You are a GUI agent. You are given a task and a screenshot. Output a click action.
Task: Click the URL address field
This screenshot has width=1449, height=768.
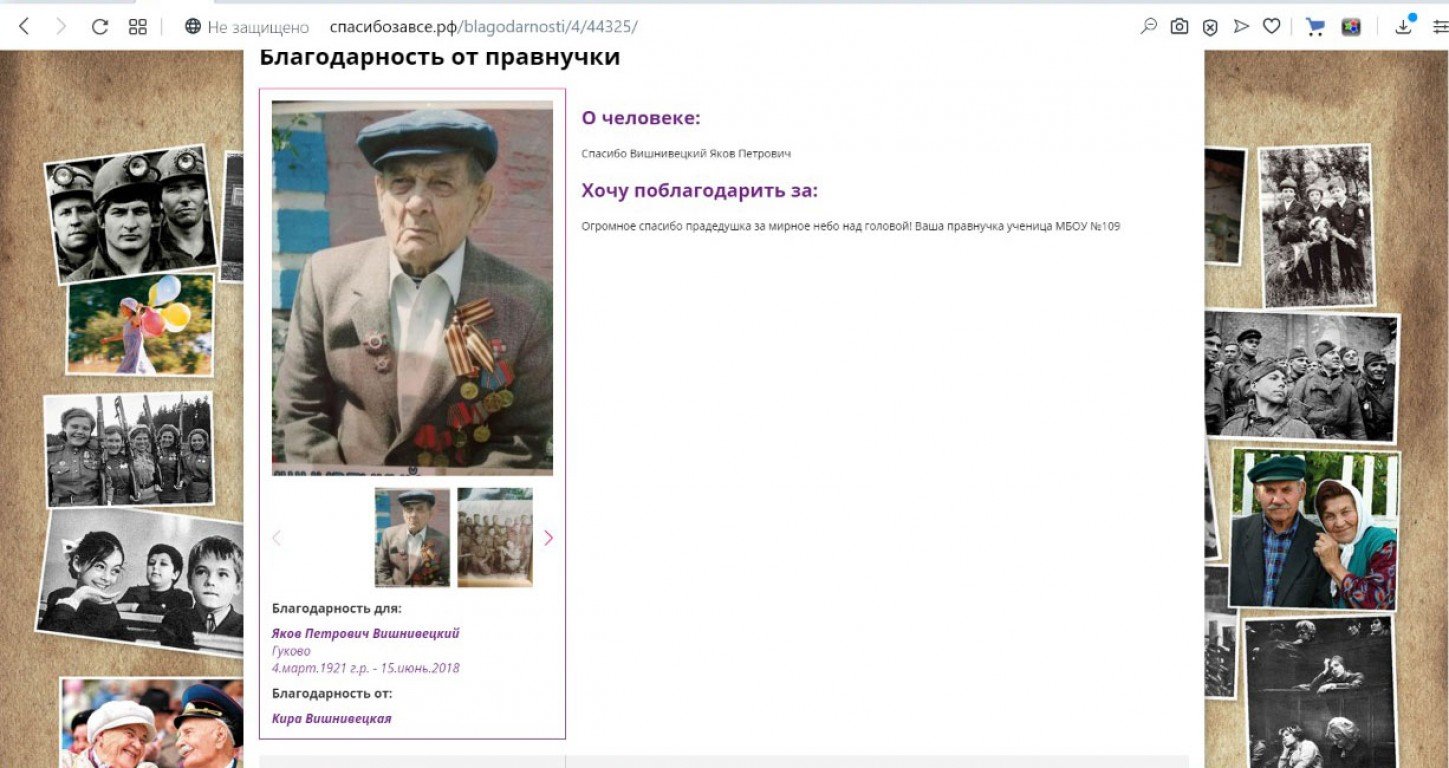tap(700, 27)
